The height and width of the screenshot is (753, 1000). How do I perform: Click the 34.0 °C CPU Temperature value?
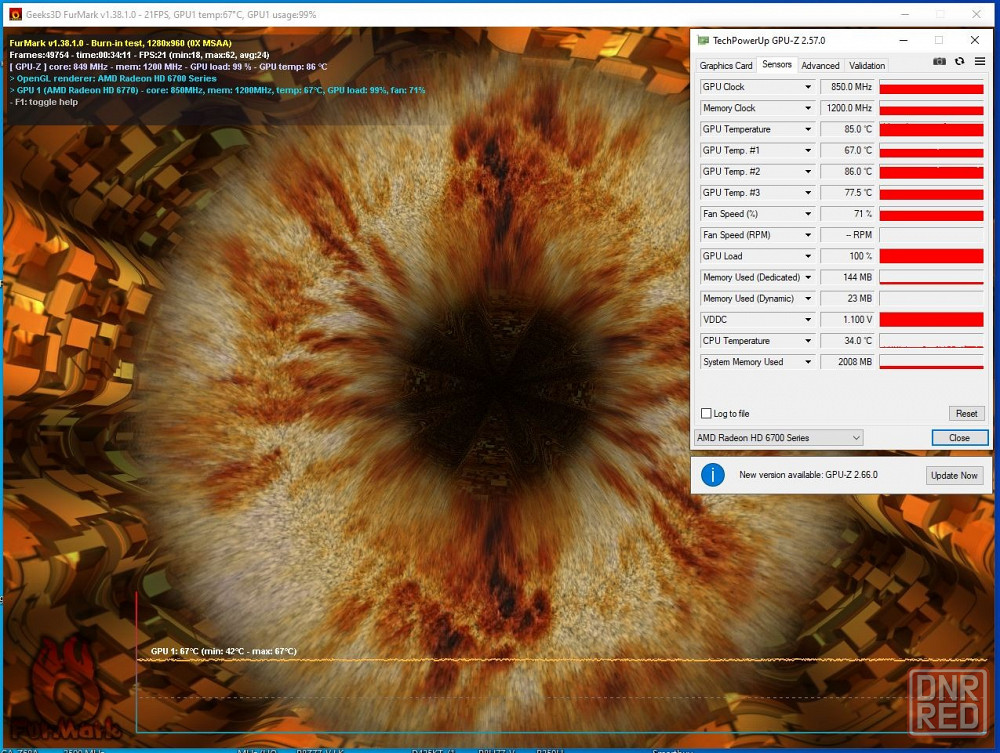[847, 340]
